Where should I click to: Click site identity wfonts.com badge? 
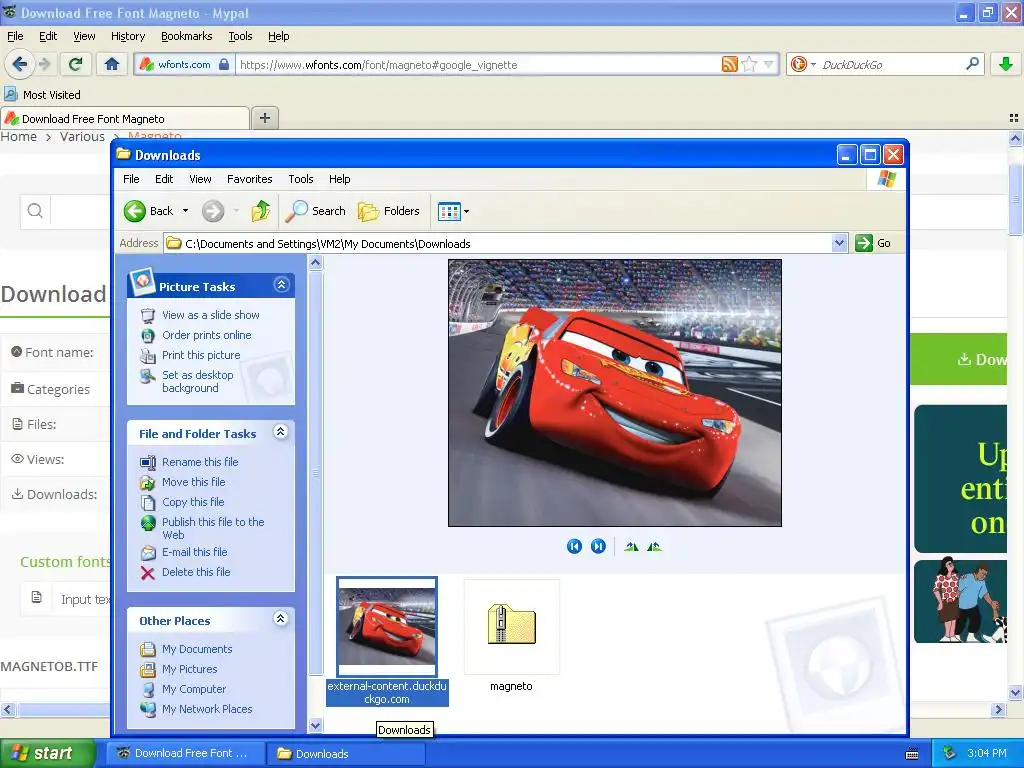[184, 65]
